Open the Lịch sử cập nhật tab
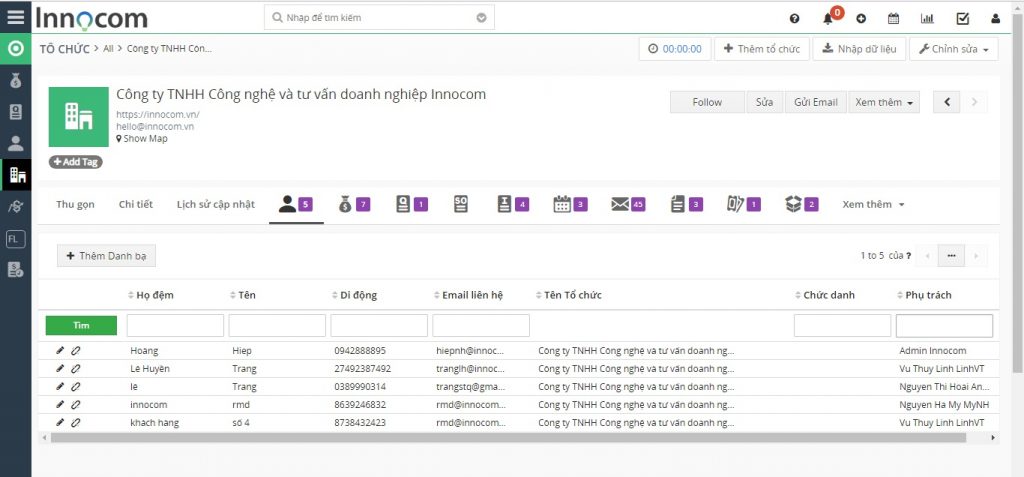1024x477 pixels. [216, 205]
